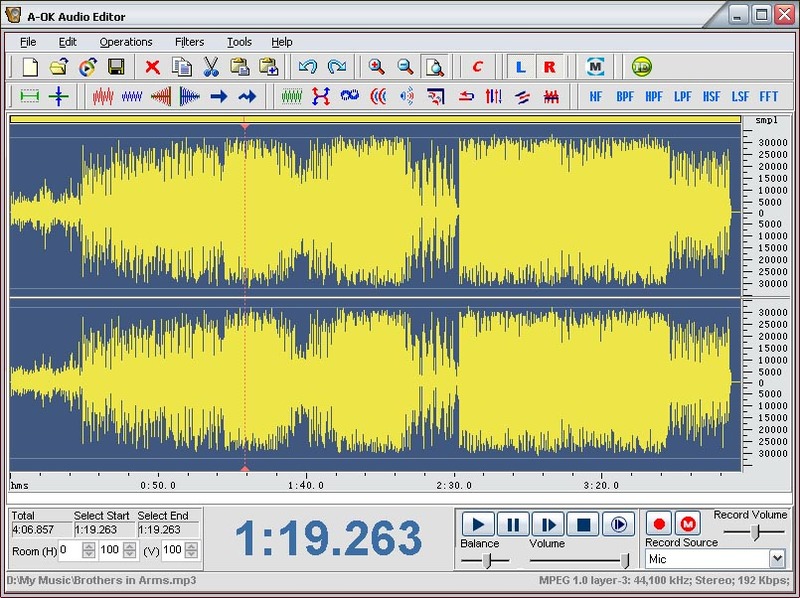Viewport: 800px width, 598px height.
Task: Toggle the right channel R button
Action: pyautogui.click(x=549, y=67)
